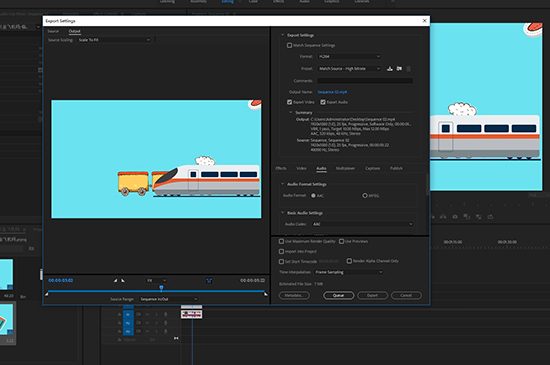550x365 pixels.
Task: Open the Audio Codec dropdown
Action: pos(362,224)
